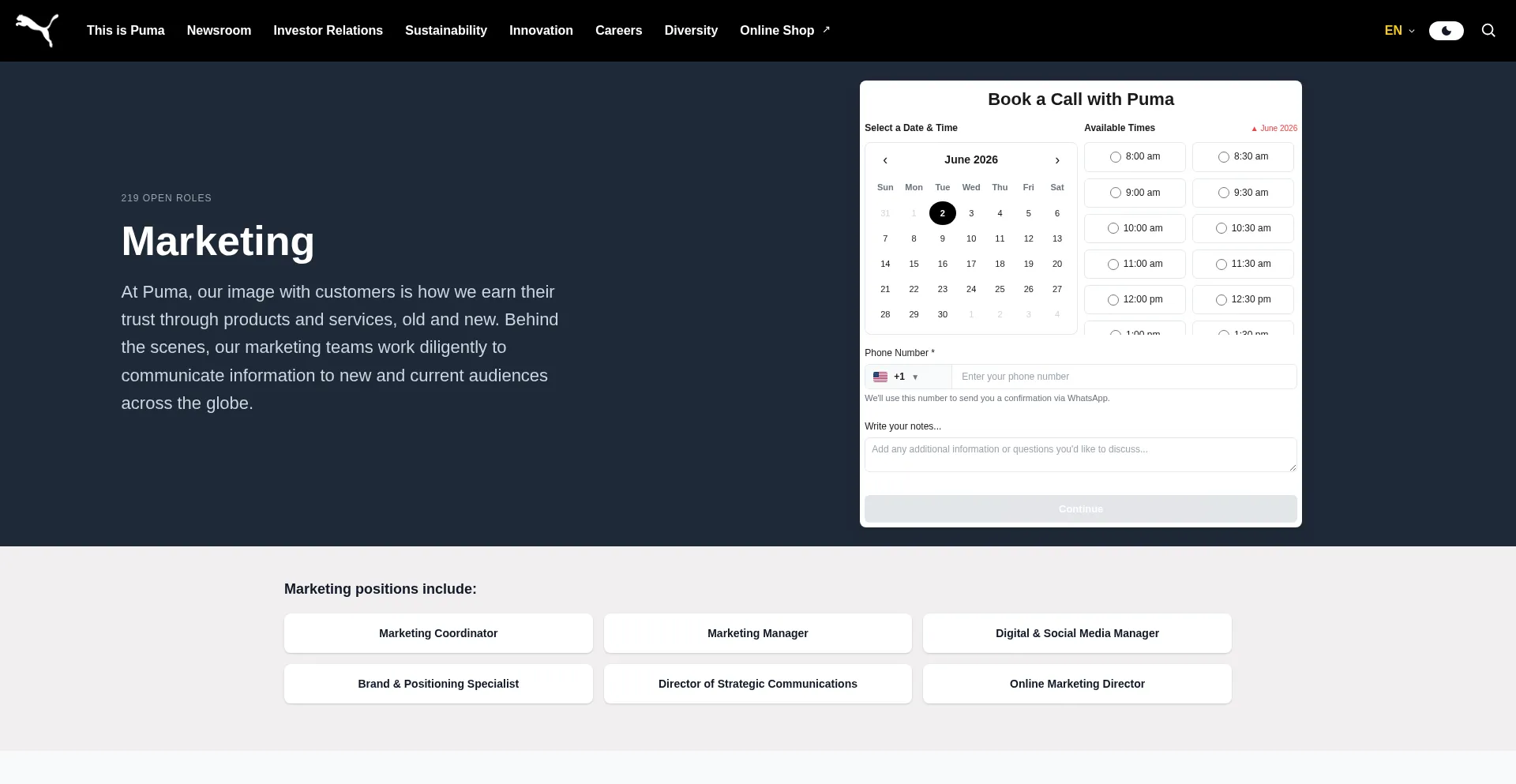The image size is (1516, 784).
Task: Open Investor Relations menu item
Action: (x=328, y=31)
